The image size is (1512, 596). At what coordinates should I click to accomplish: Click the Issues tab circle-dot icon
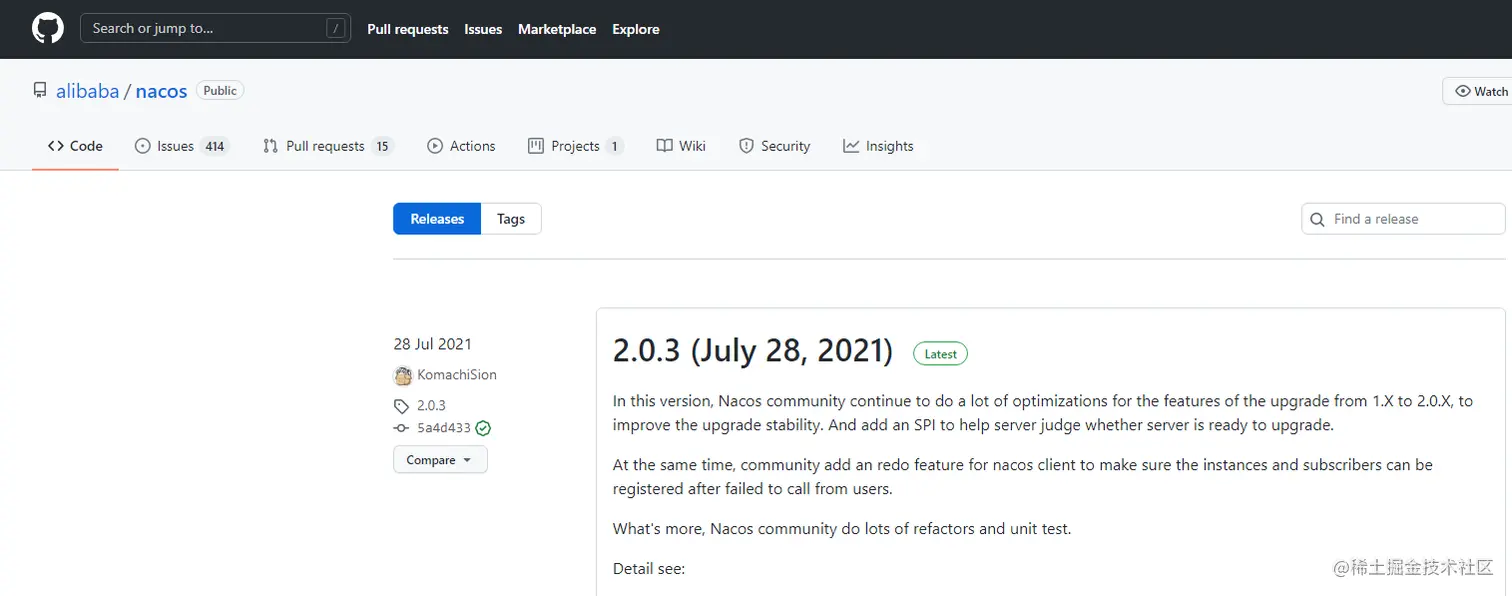tap(142, 146)
